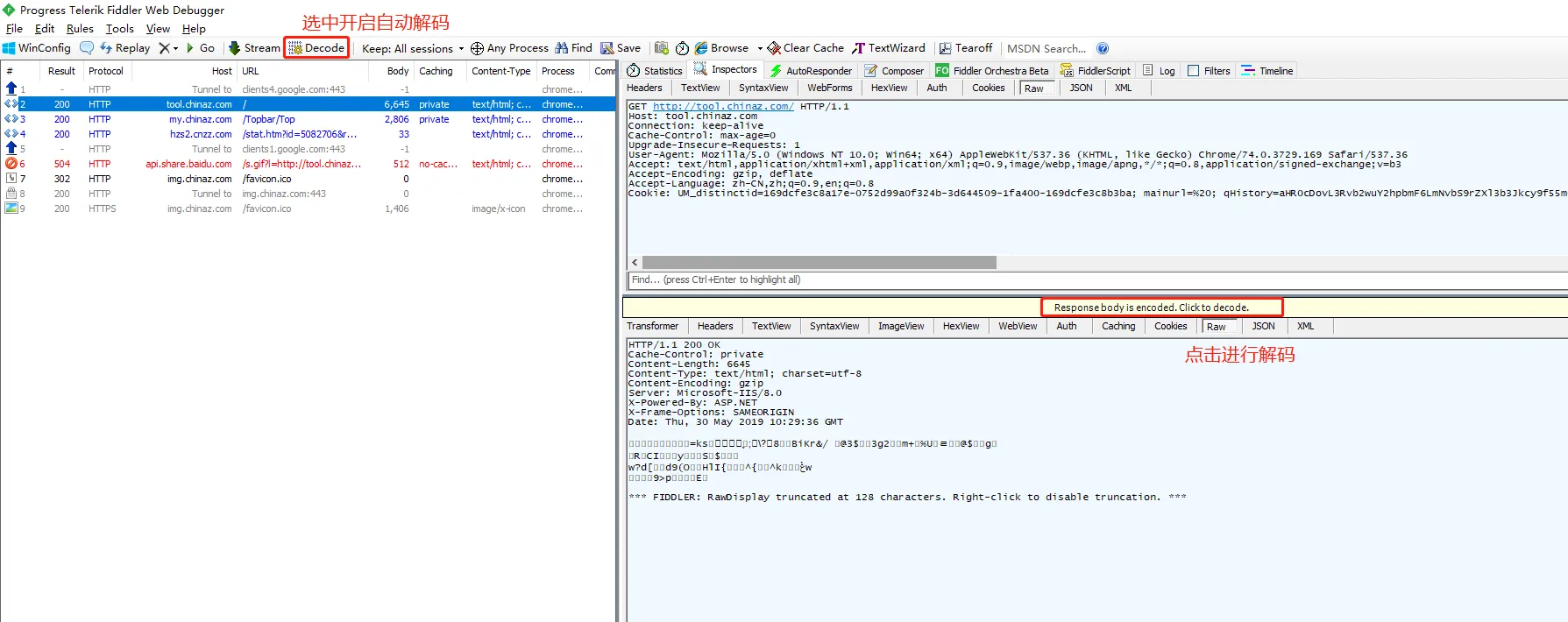Expand the Keep: All sessions dropdown
This screenshot has height=622, width=1568.
point(461,49)
